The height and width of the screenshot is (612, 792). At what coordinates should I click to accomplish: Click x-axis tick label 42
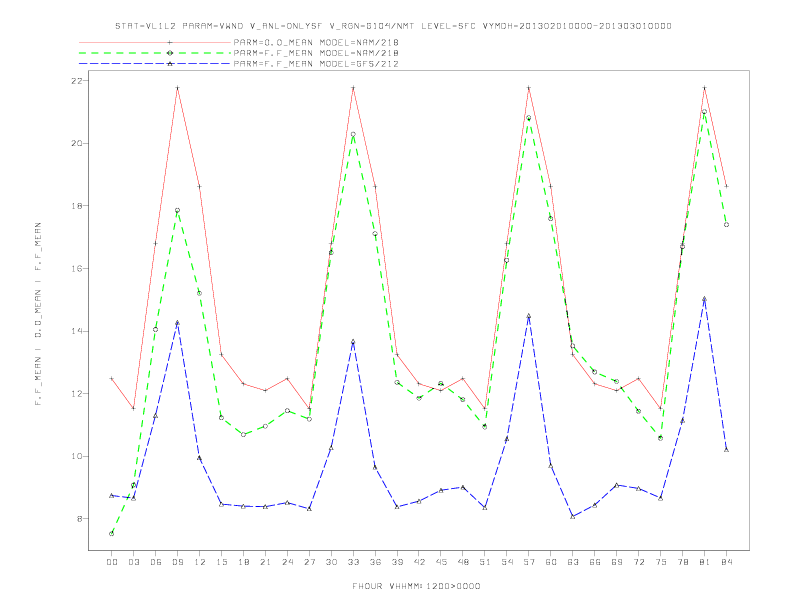tap(419, 562)
